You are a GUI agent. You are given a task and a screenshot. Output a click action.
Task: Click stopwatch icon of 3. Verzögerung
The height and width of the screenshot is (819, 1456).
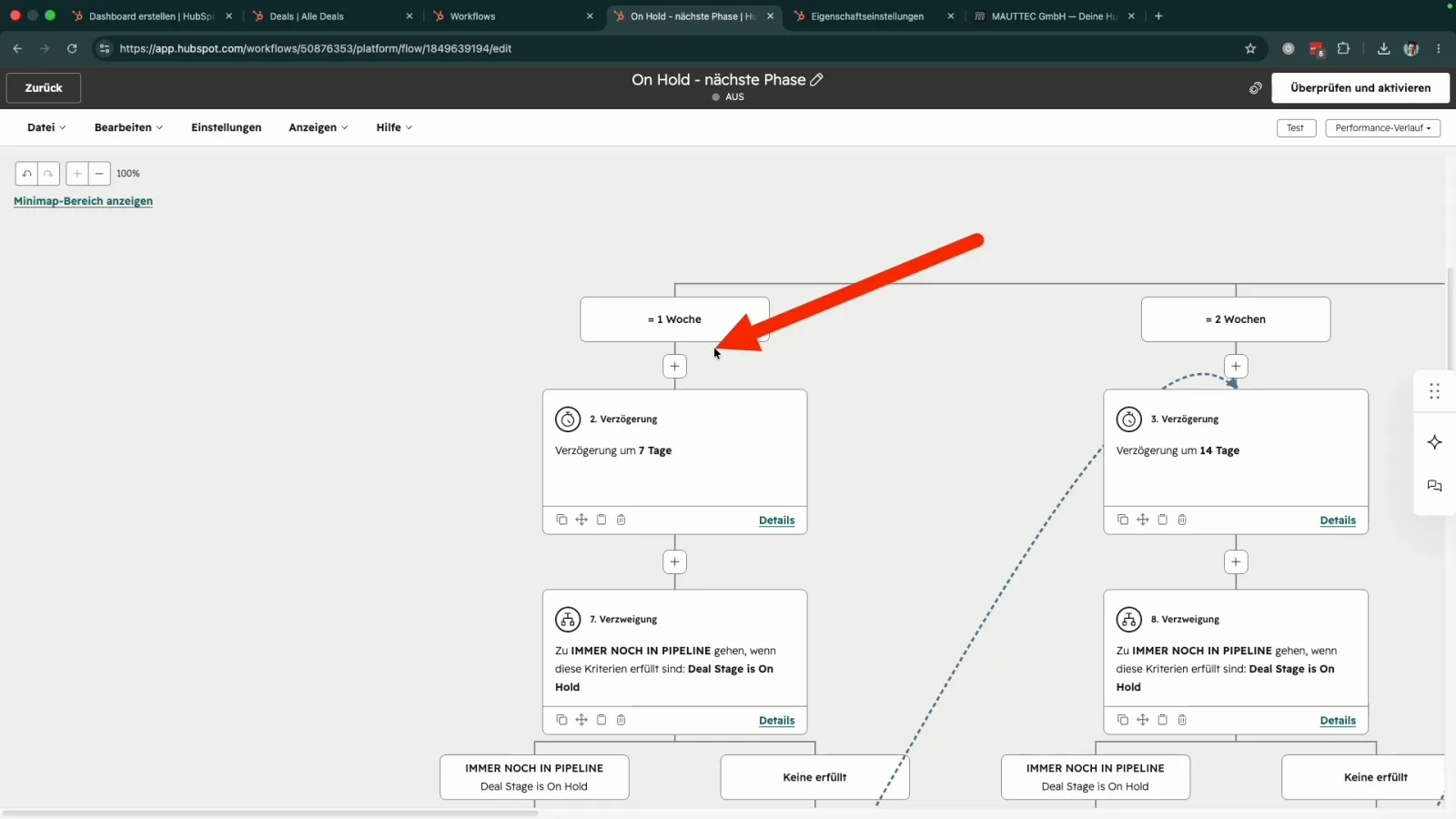click(x=1129, y=420)
